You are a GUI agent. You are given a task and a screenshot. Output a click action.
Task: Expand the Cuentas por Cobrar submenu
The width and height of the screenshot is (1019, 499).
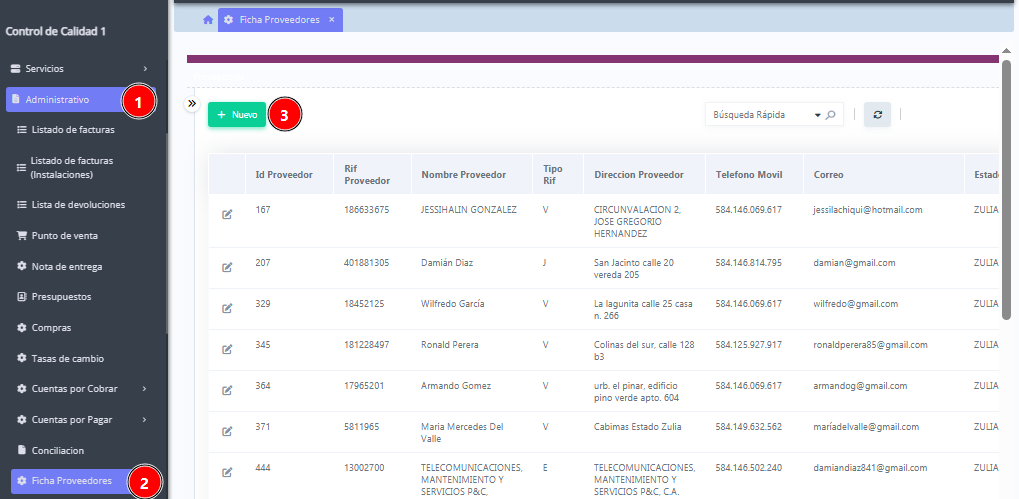[x=145, y=388]
